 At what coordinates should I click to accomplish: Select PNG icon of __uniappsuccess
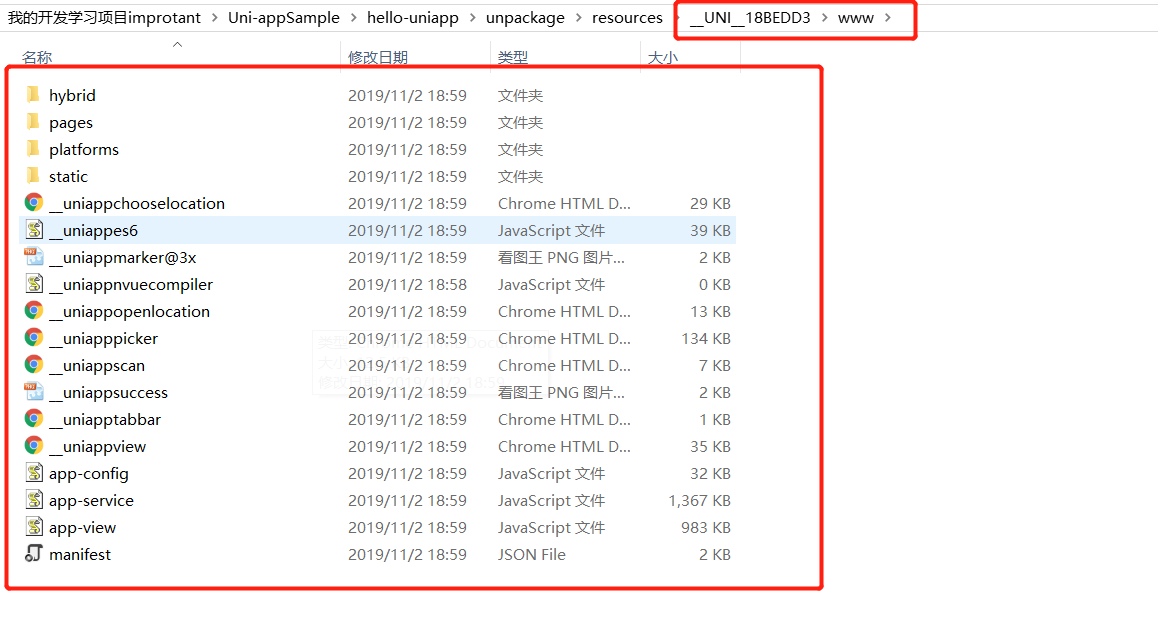34,392
